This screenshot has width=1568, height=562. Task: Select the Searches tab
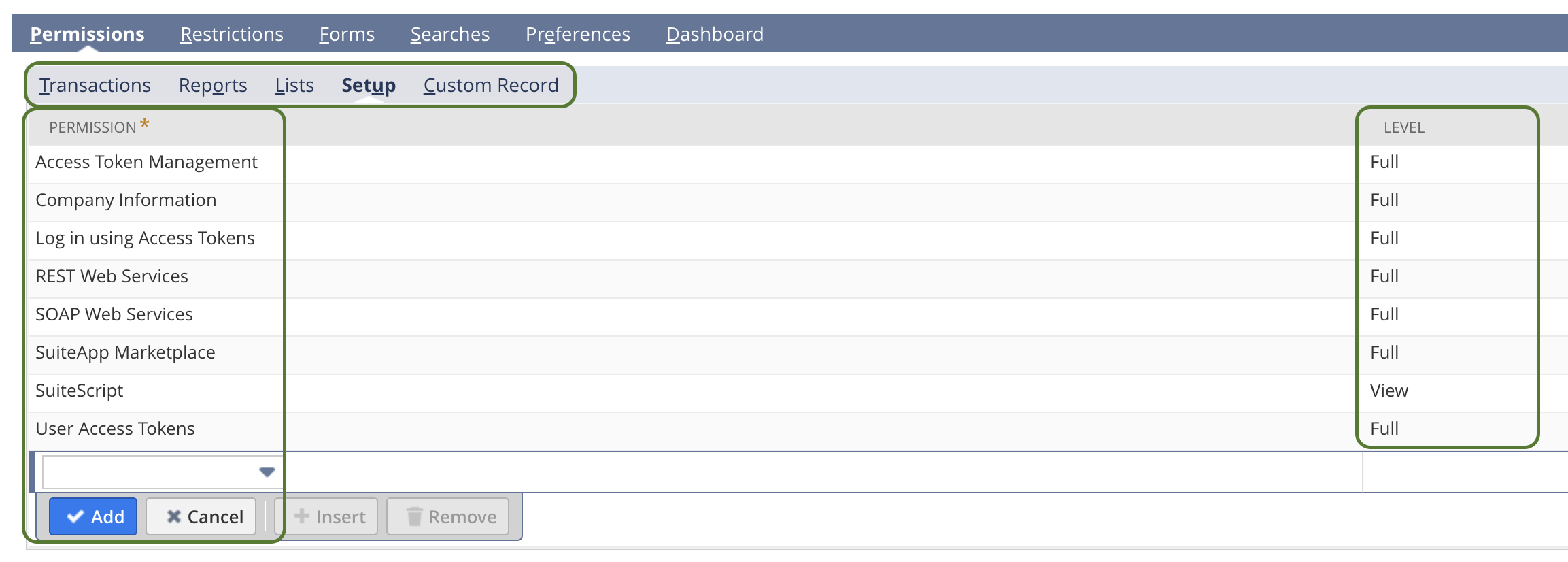pyautogui.click(x=449, y=33)
